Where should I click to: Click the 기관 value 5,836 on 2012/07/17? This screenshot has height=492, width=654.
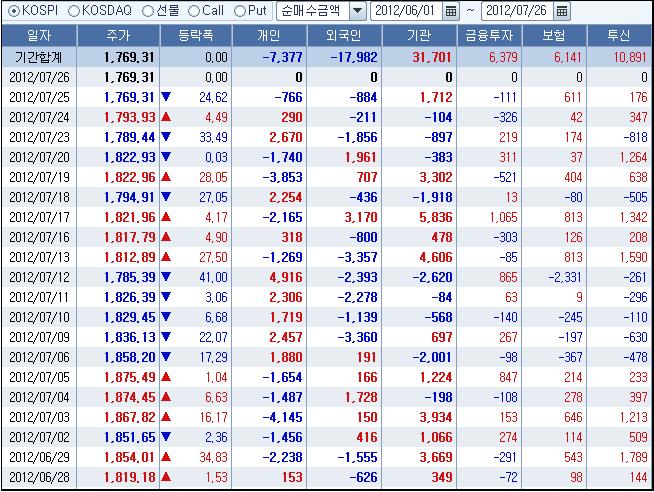coord(436,217)
